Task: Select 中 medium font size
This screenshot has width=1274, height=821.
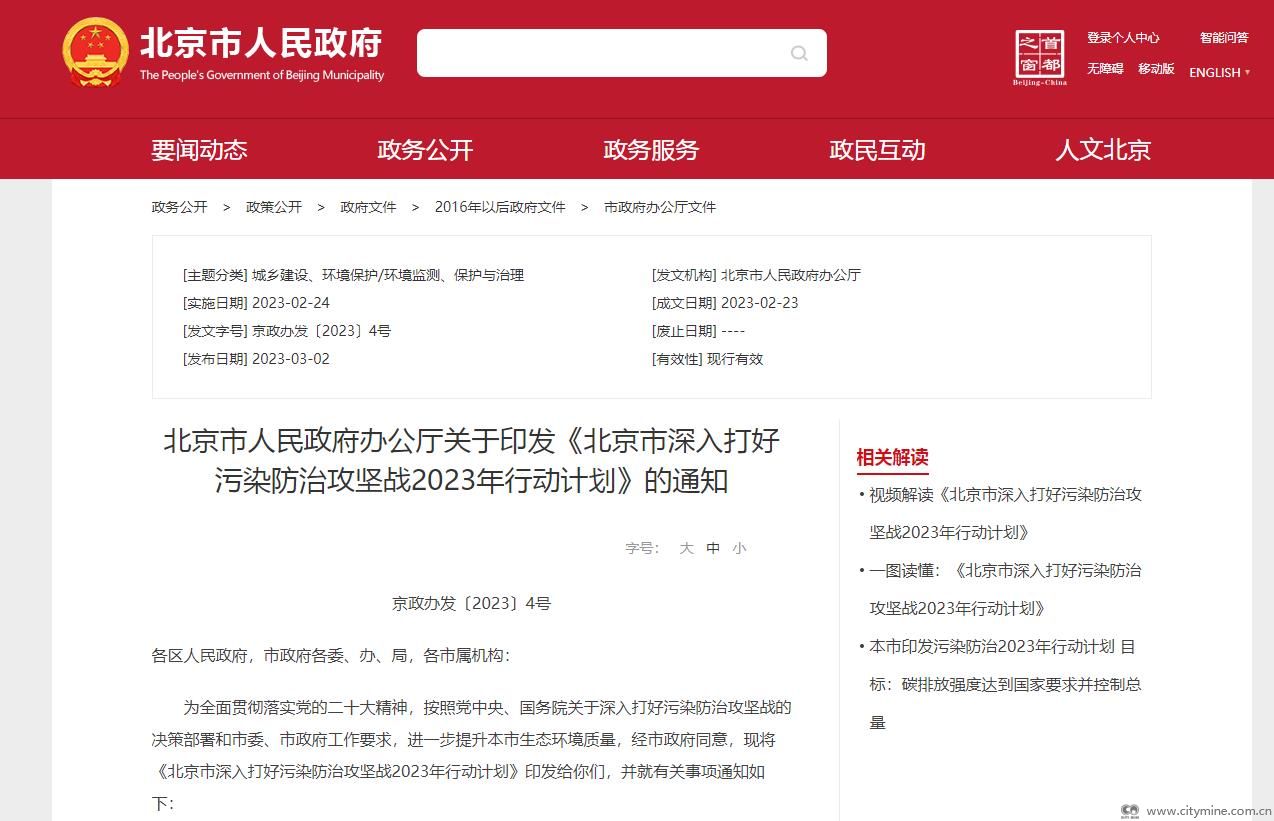Action: [x=713, y=548]
